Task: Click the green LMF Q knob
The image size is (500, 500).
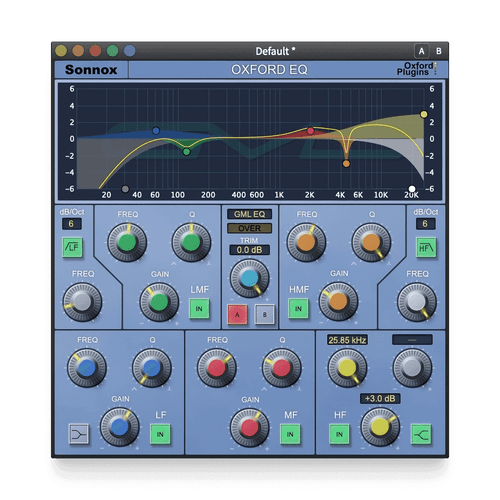Action: coord(191,242)
